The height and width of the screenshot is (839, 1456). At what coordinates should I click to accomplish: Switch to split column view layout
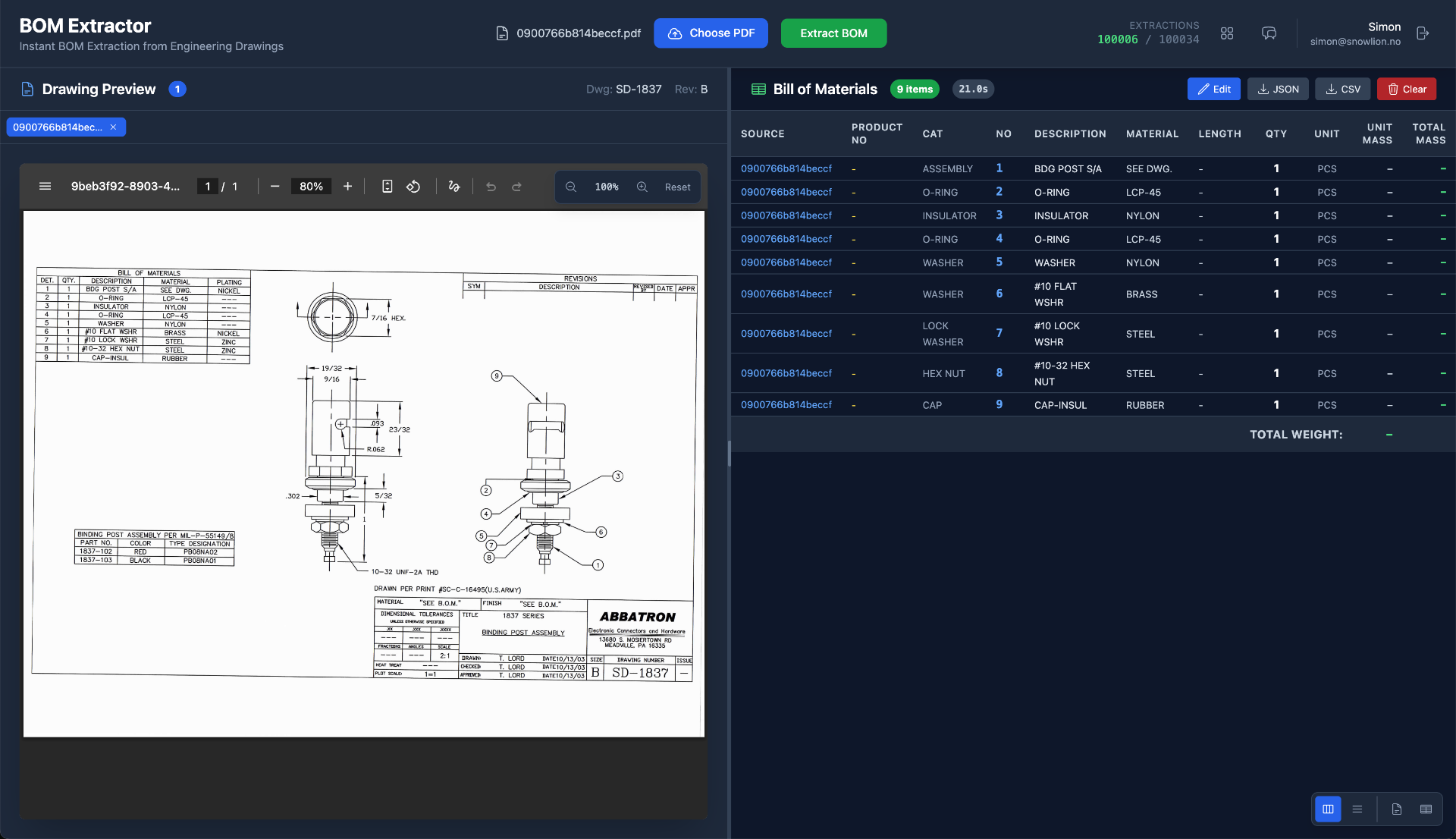click(1328, 809)
